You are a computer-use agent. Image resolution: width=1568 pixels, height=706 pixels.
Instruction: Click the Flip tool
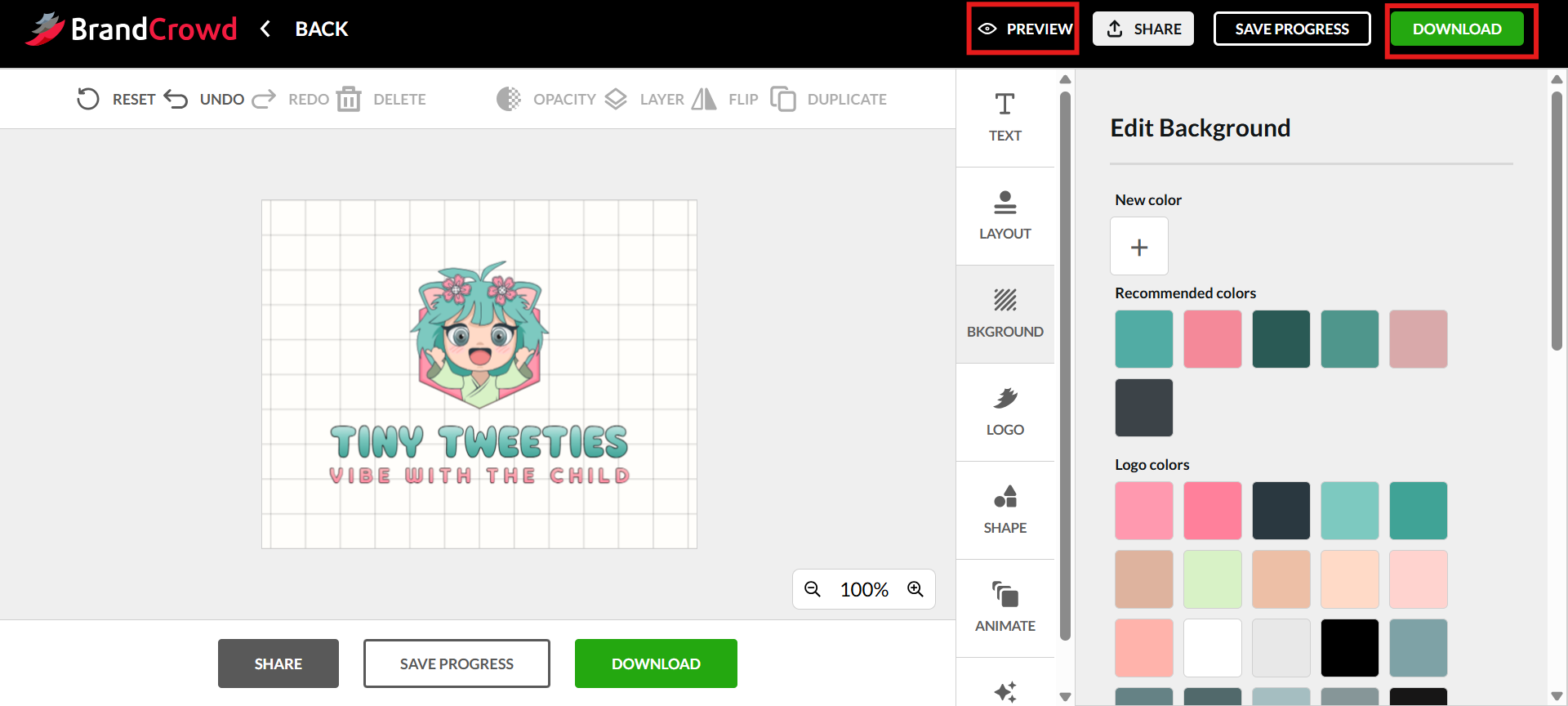coord(725,99)
